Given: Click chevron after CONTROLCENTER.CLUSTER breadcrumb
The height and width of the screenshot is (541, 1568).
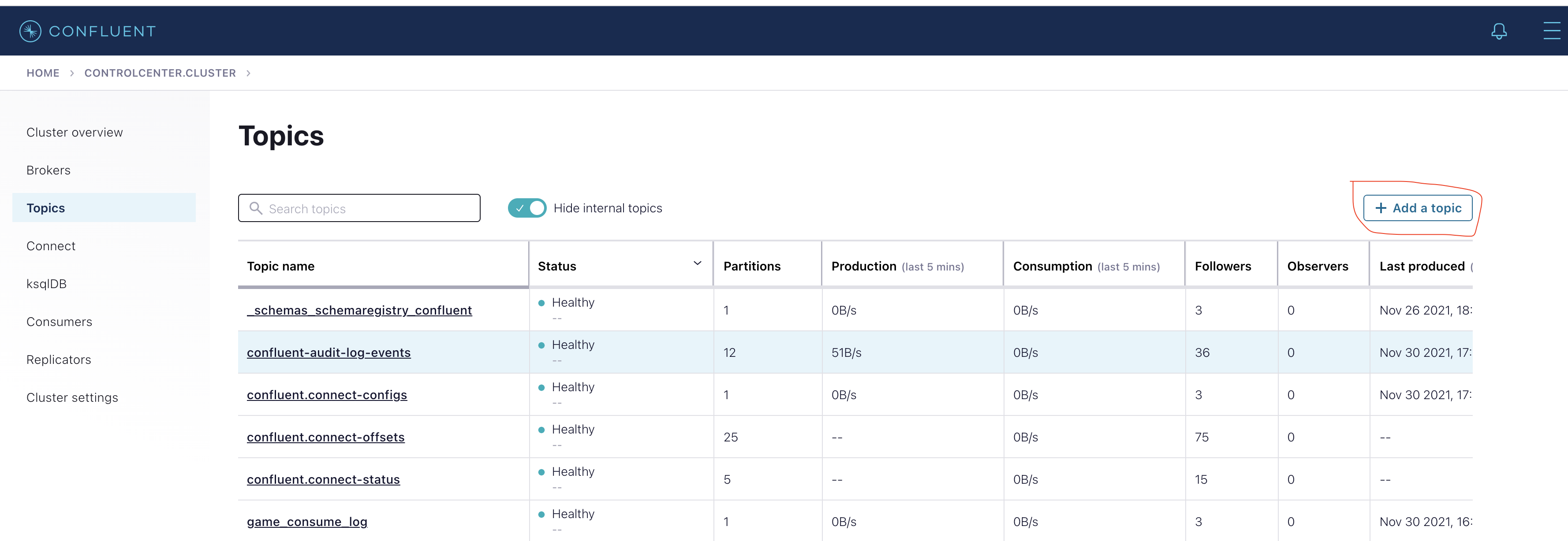Looking at the screenshot, I should (x=248, y=73).
